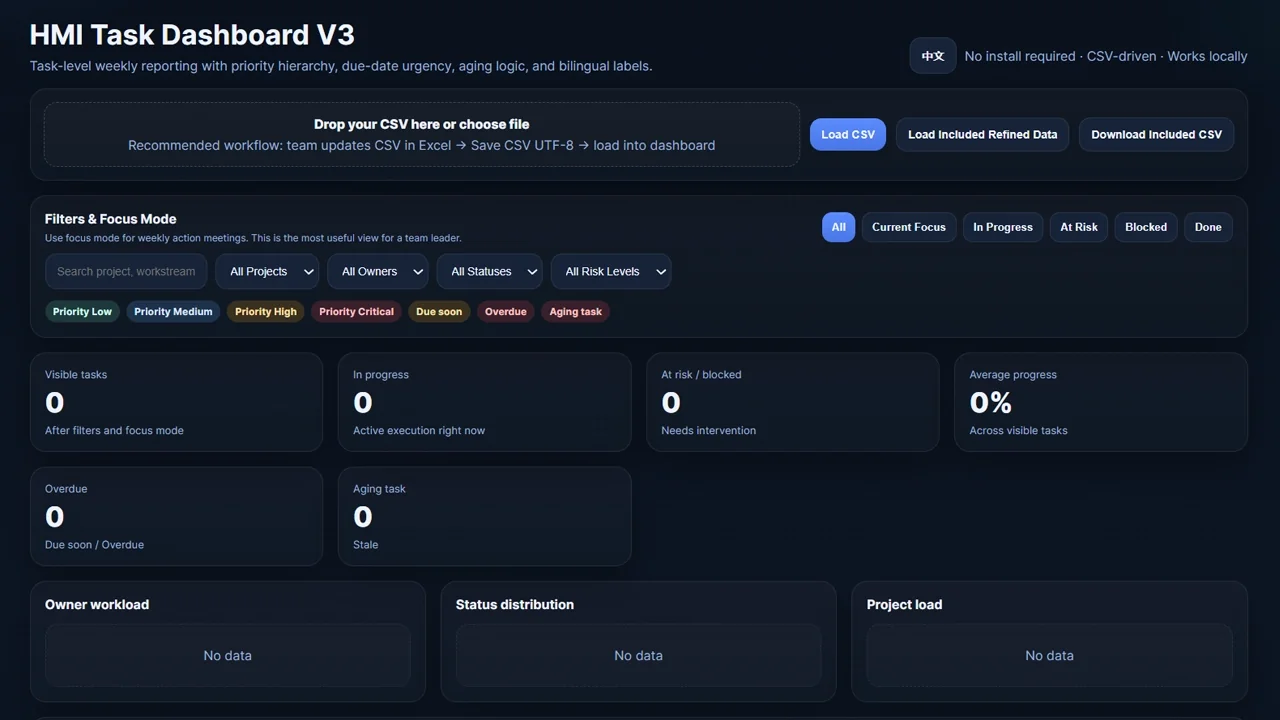The width and height of the screenshot is (1280, 720).
Task: Click the CSV drop zone to choose file
Action: pyautogui.click(x=422, y=135)
